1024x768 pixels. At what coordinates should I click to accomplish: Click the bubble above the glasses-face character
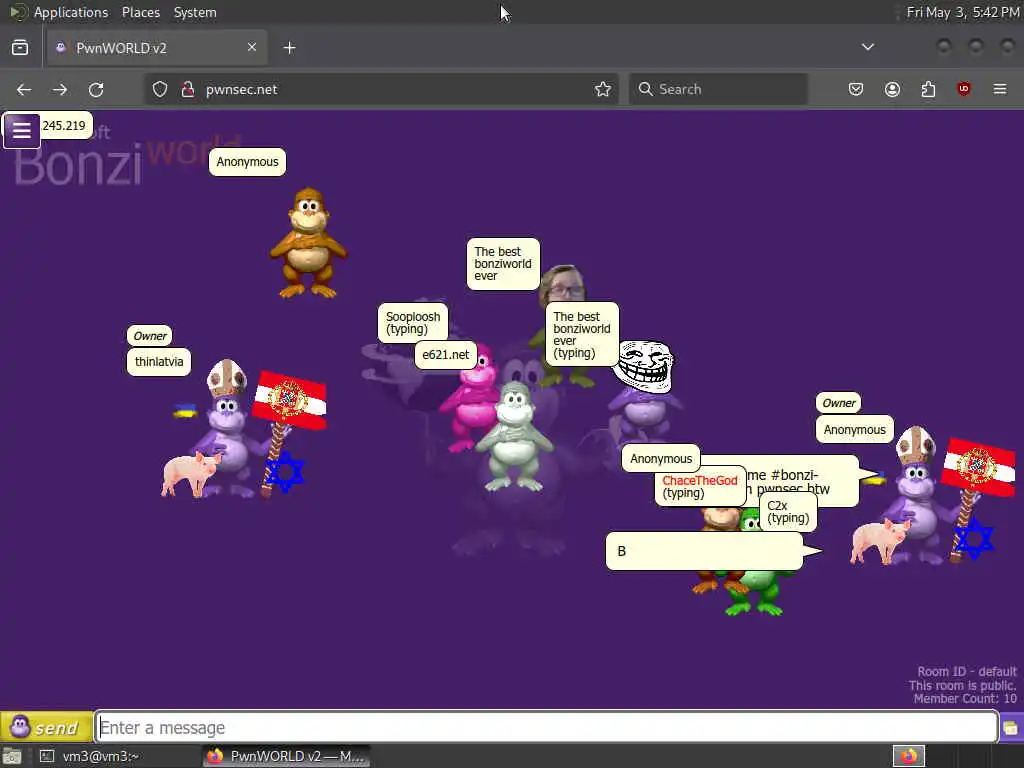point(503,264)
